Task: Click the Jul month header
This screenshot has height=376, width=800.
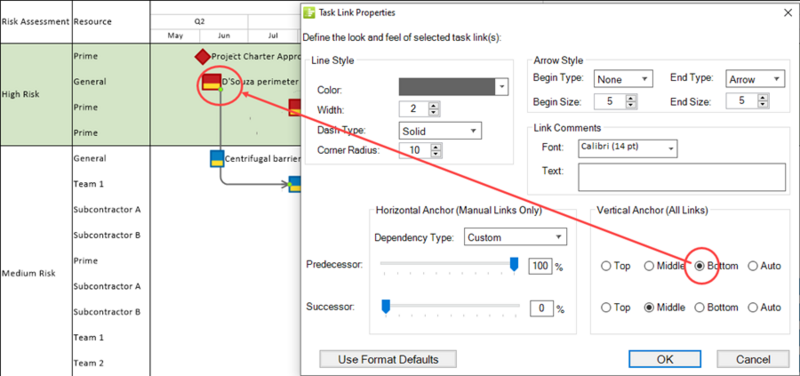Action: 273,36
